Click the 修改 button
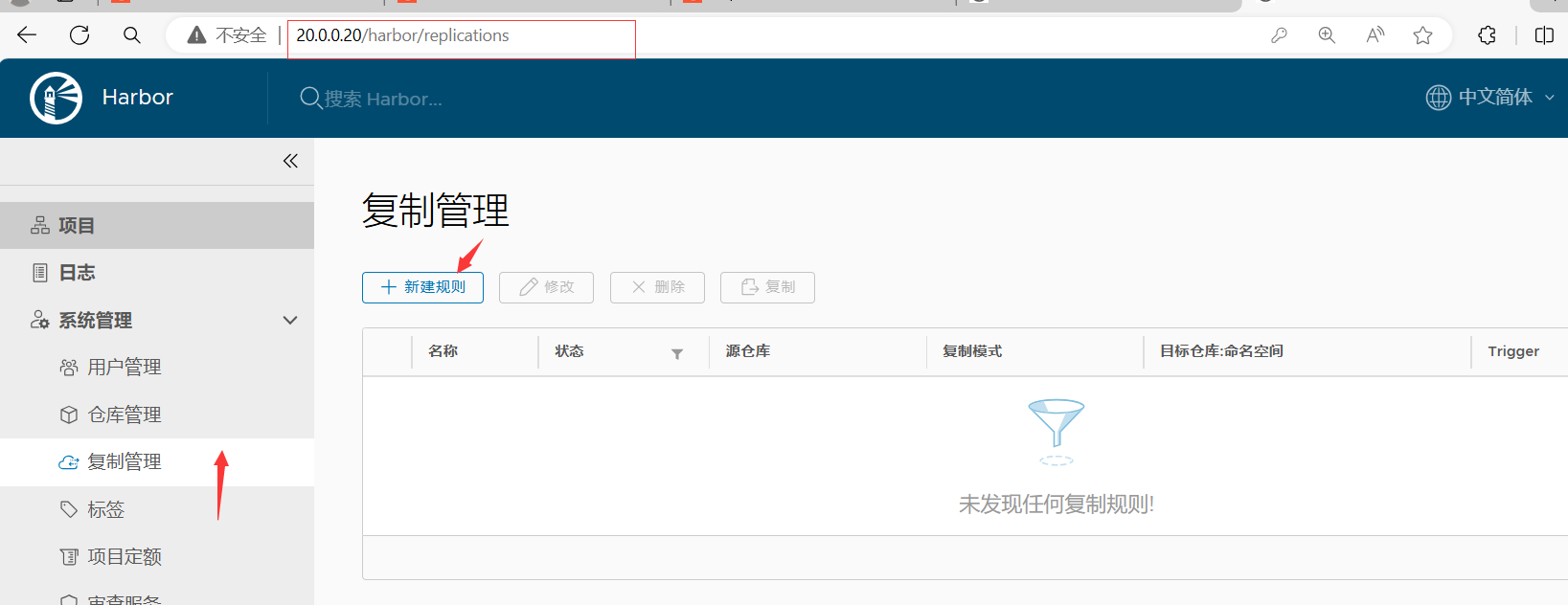This screenshot has height=605, width=1568. 546,287
